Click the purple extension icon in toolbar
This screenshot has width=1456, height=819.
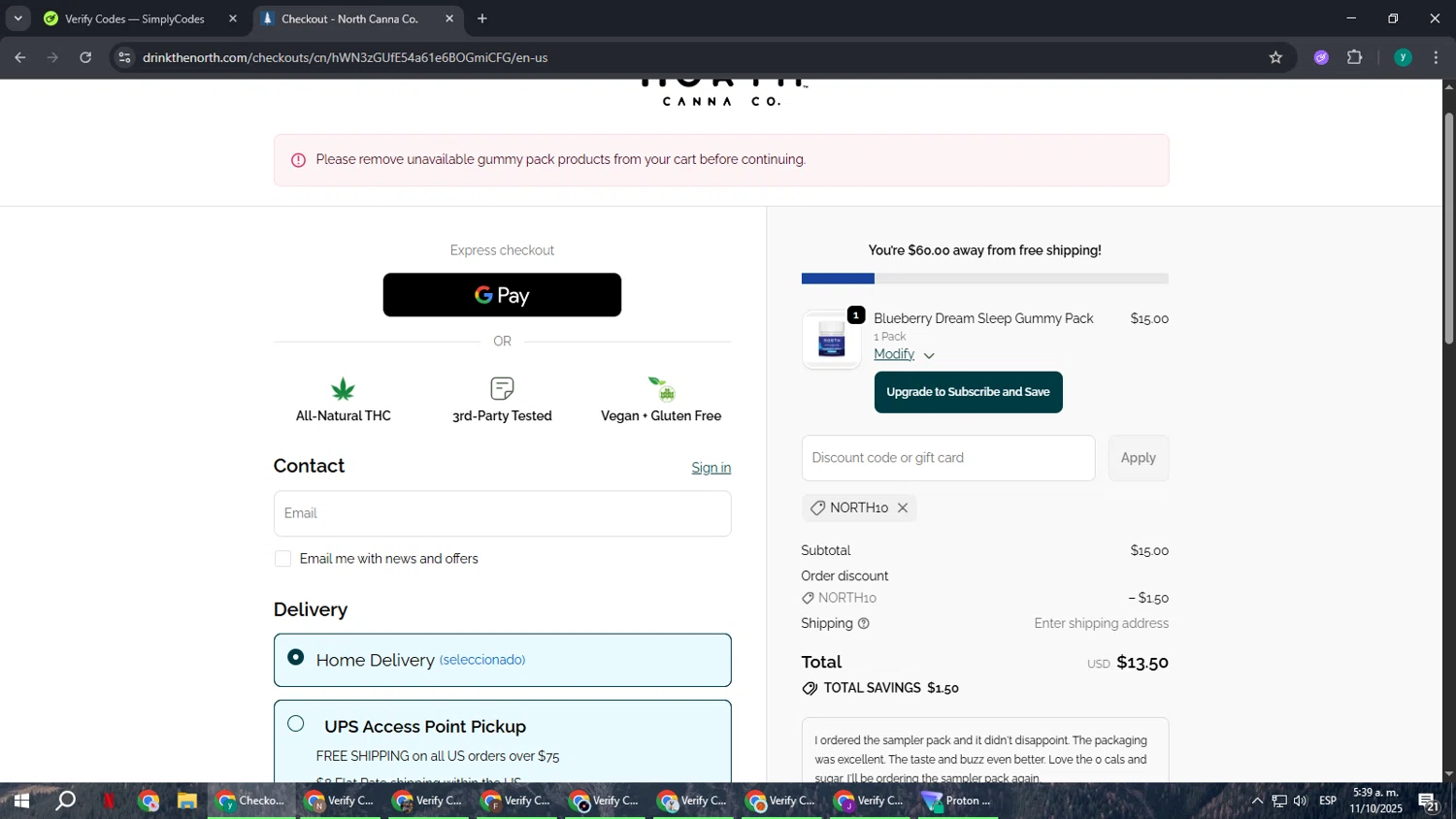coord(1321,57)
